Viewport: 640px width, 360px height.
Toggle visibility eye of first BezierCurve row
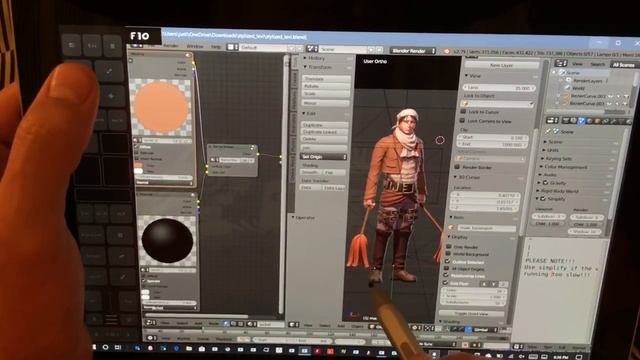tap(610, 96)
